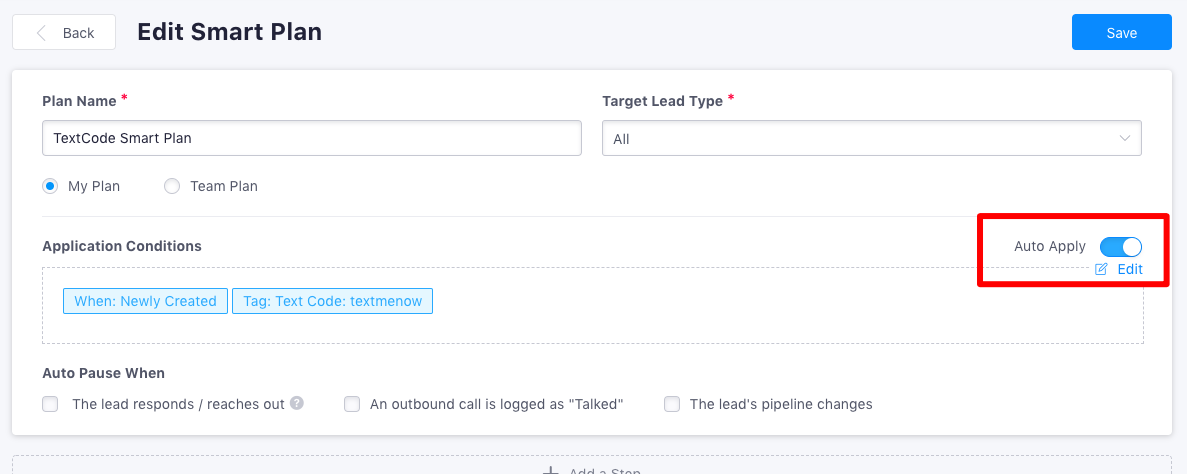Click the plus icon for Add a Step
Screen dimensions: 1187x474
(x=550, y=470)
